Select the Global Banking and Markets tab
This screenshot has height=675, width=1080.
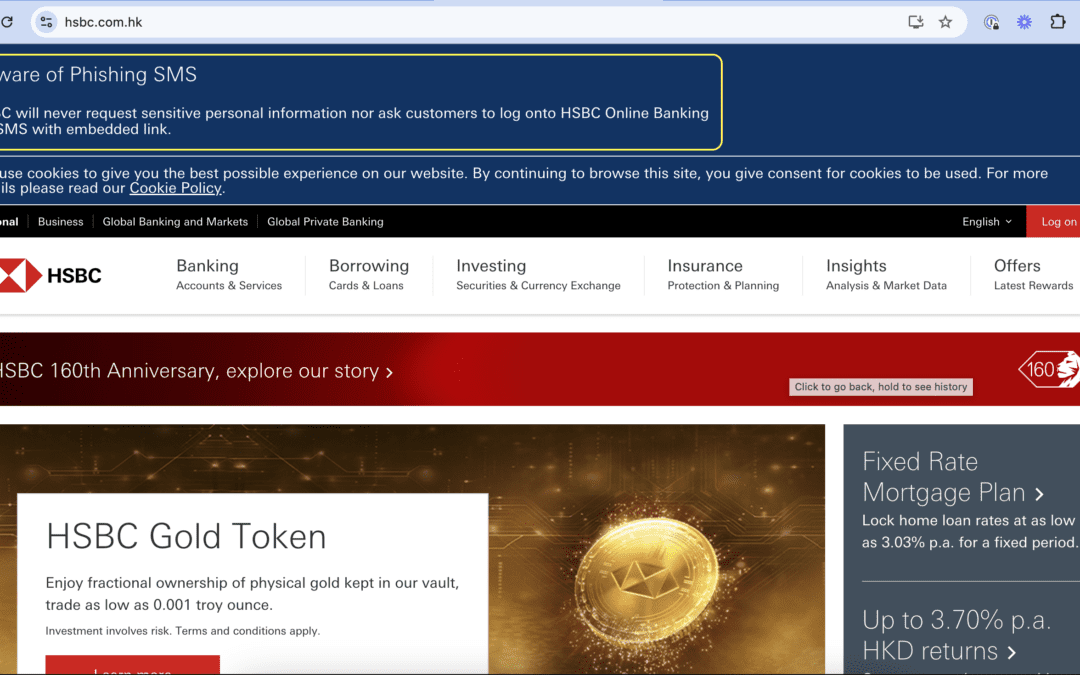(175, 222)
